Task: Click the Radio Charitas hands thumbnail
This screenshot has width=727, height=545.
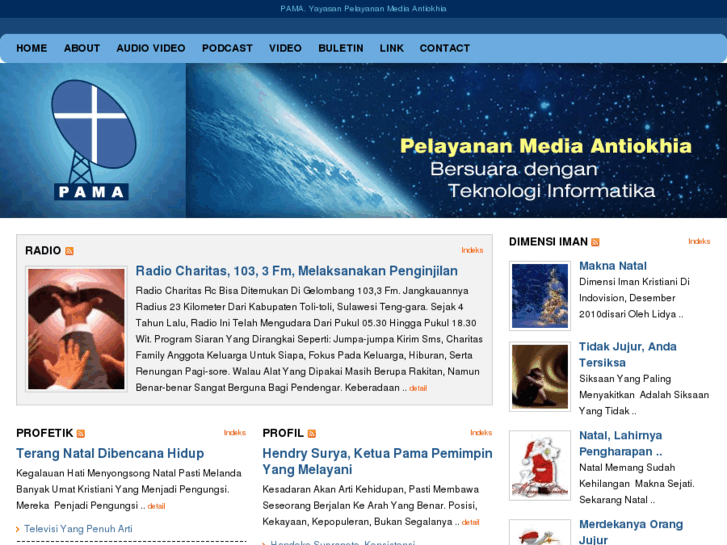Action: point(77,329)
